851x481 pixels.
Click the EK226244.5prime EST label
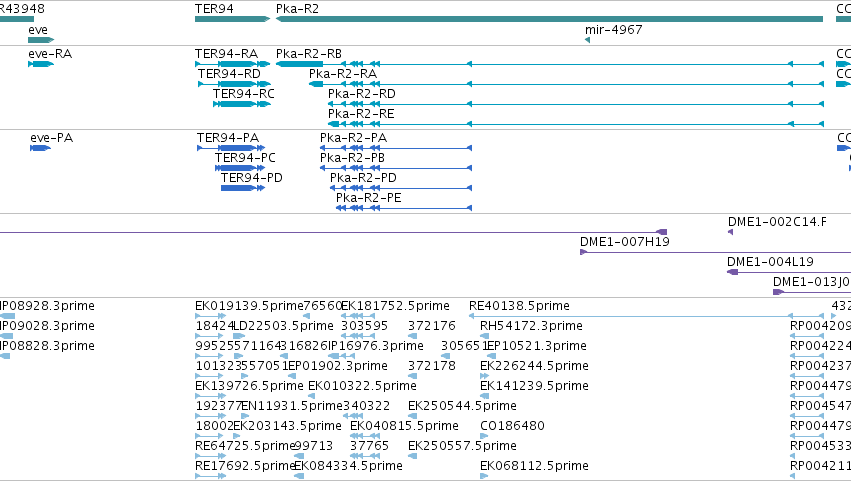click(534, 366)
